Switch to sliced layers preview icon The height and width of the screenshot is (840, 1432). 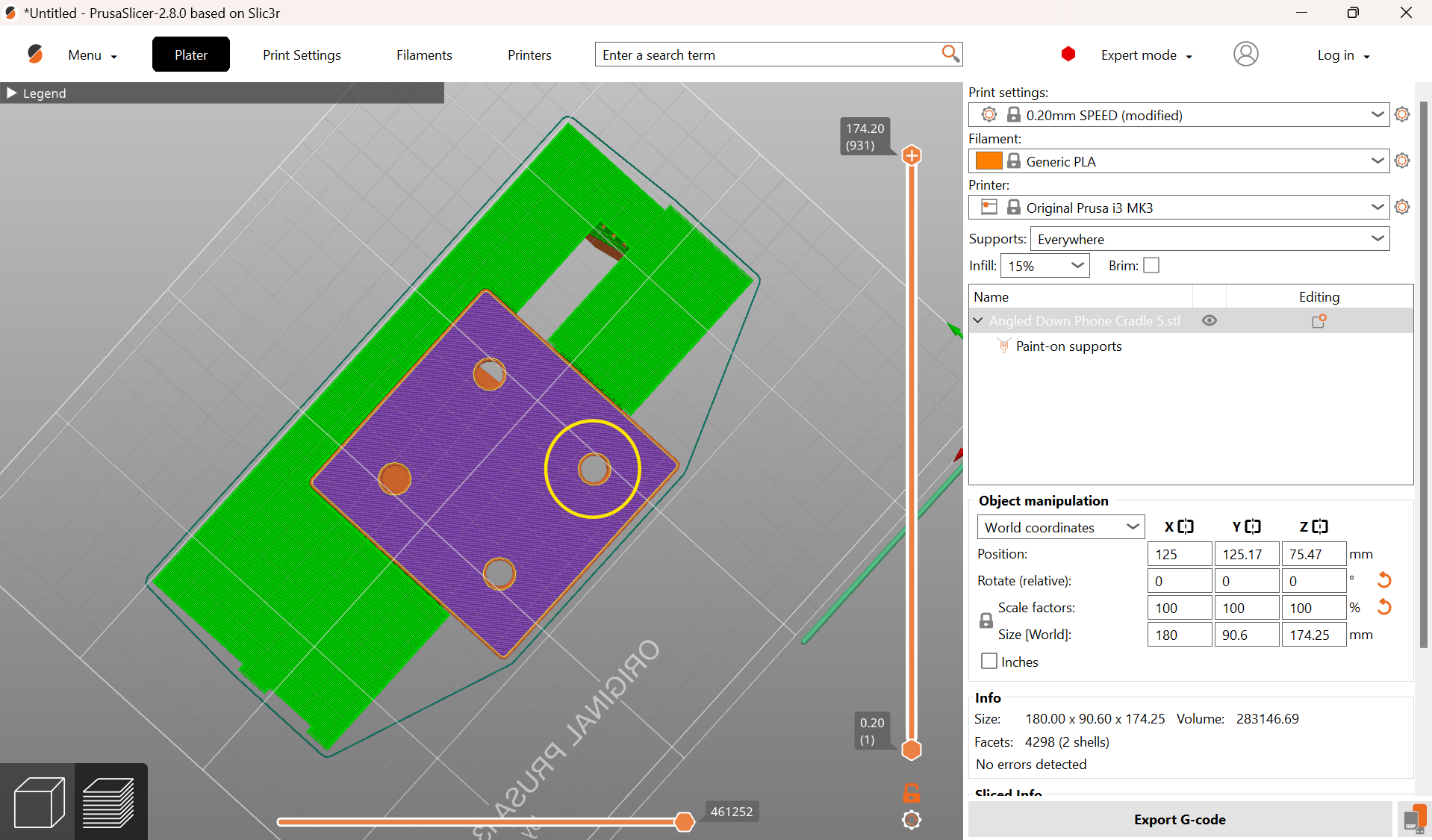(109, 803)
